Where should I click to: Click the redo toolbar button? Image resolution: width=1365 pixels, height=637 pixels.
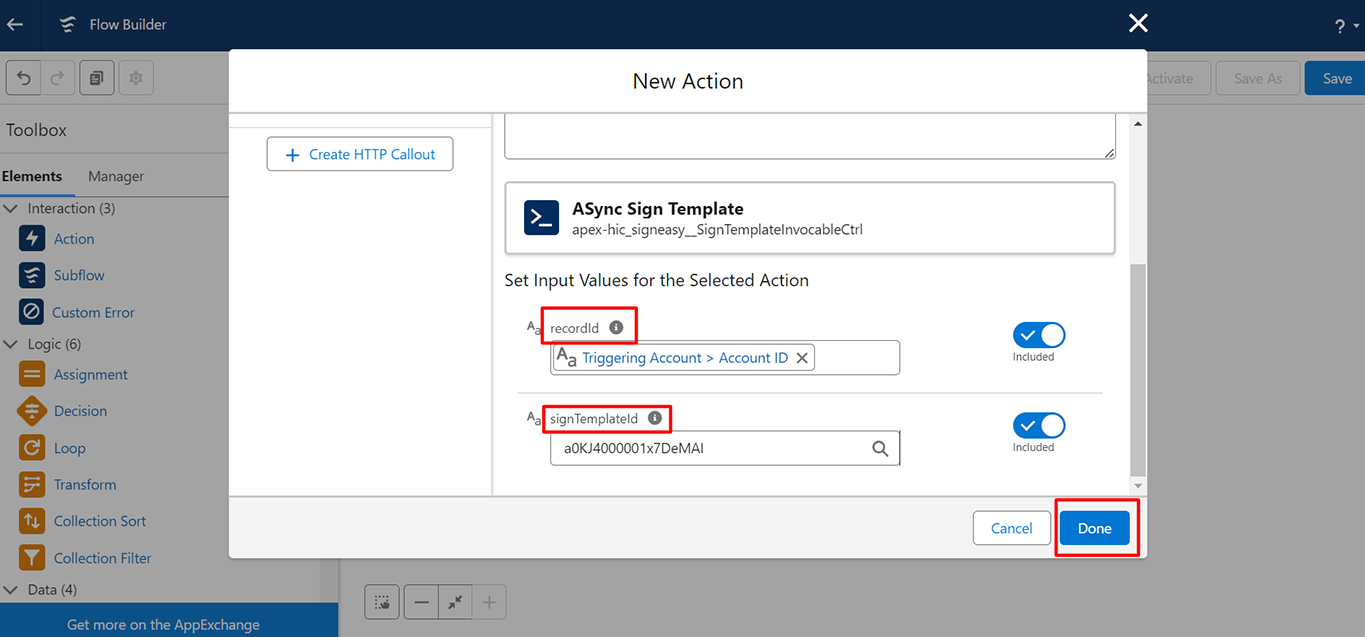pos(57,78)
